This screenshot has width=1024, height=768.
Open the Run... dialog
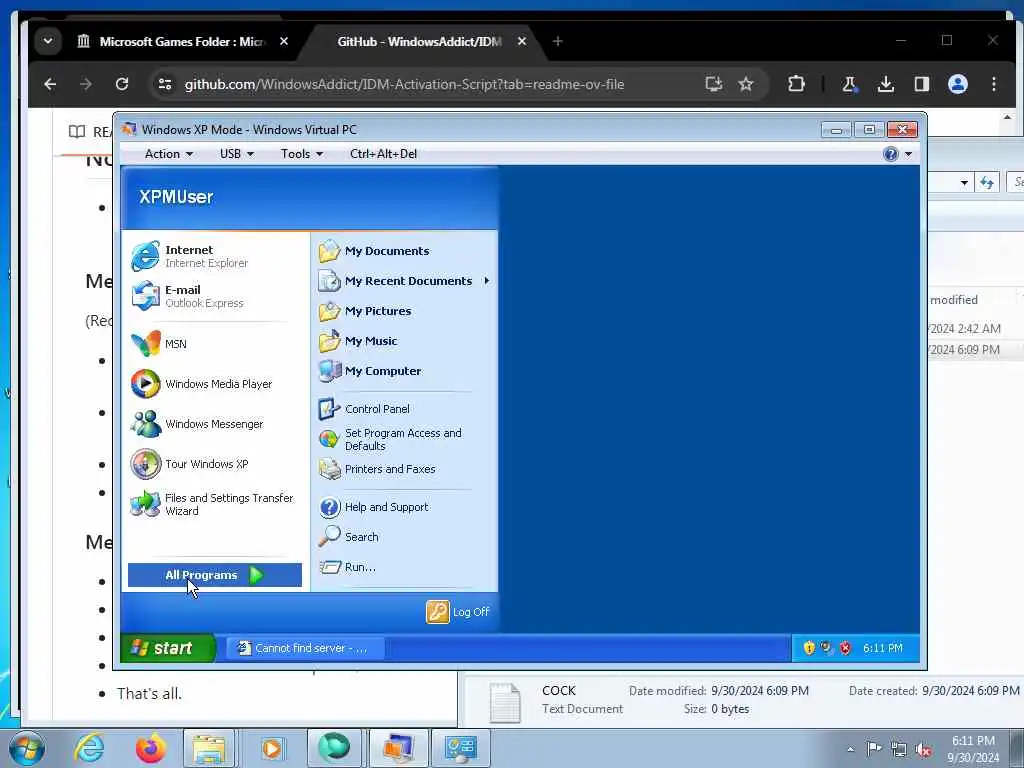[347, 567]
